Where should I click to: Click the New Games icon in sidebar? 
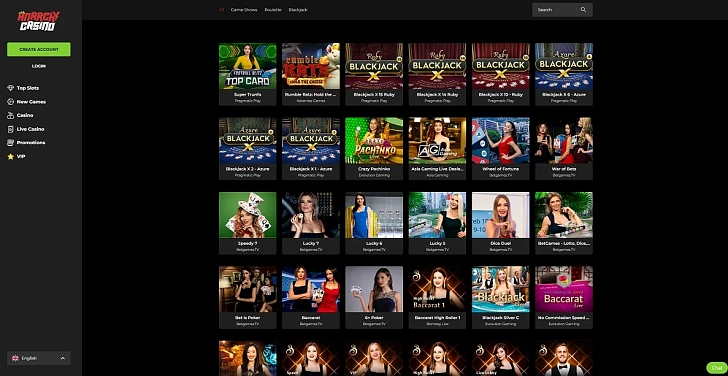tap(11, 102)
